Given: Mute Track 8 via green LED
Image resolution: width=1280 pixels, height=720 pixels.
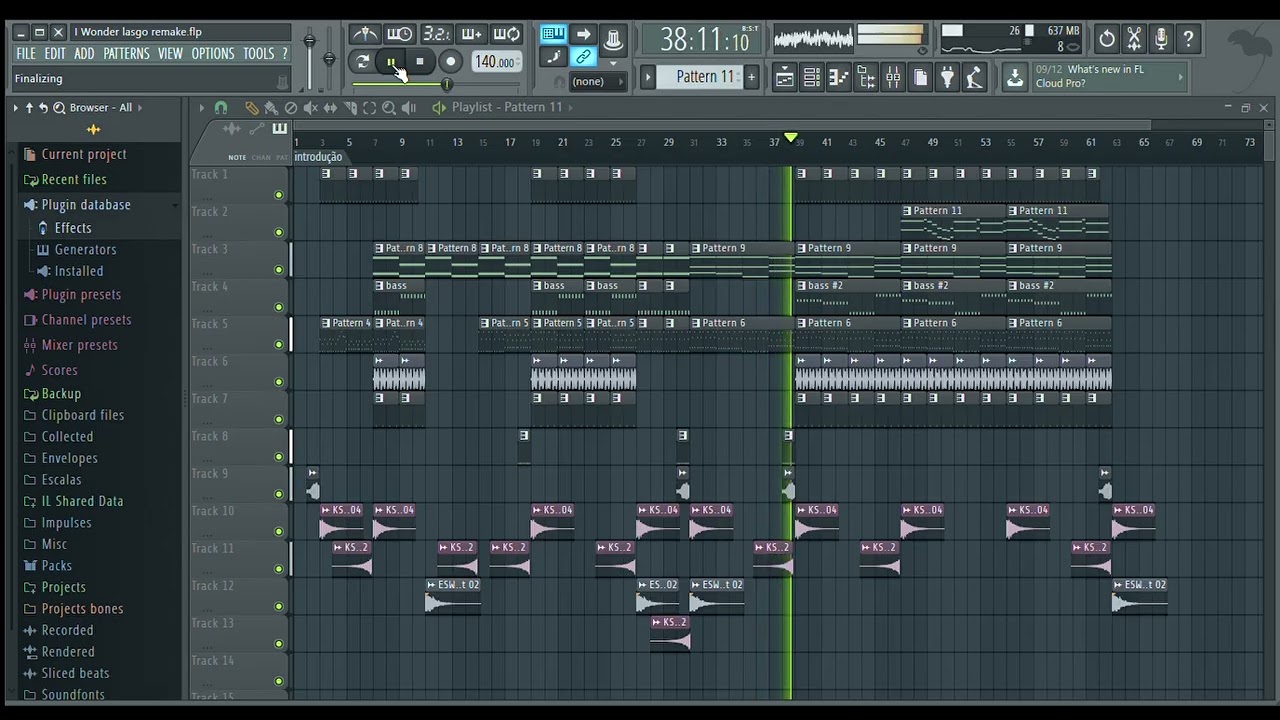Looking at the screenshot, I should (278, 457).
